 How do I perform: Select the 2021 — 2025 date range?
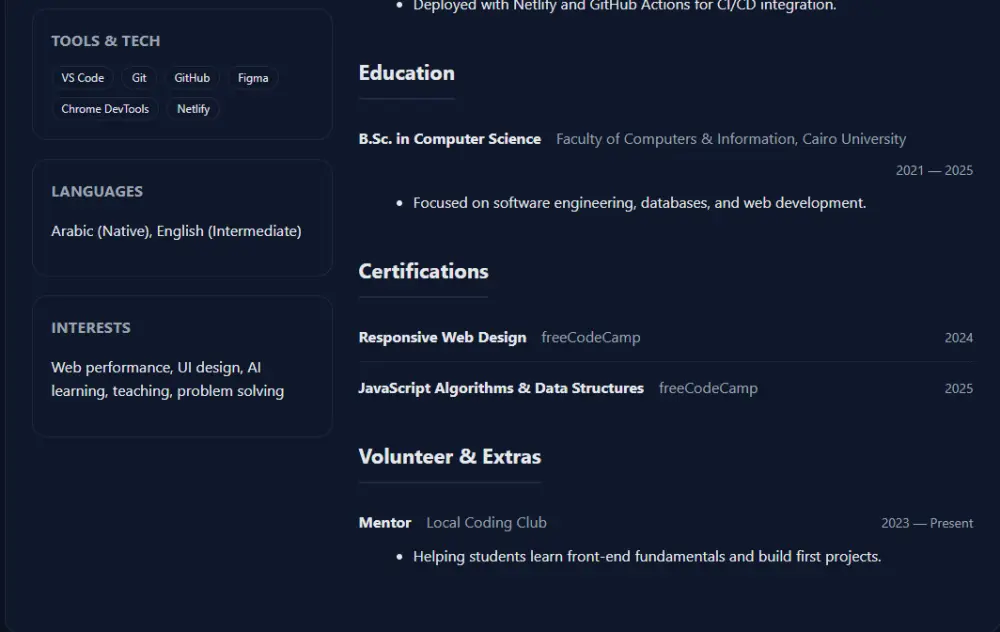[933, 170]
